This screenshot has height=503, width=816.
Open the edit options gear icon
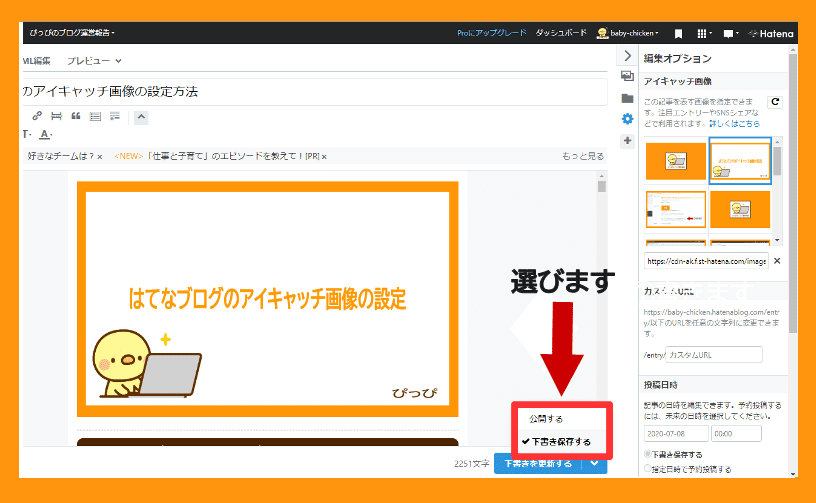coord(628,119)
